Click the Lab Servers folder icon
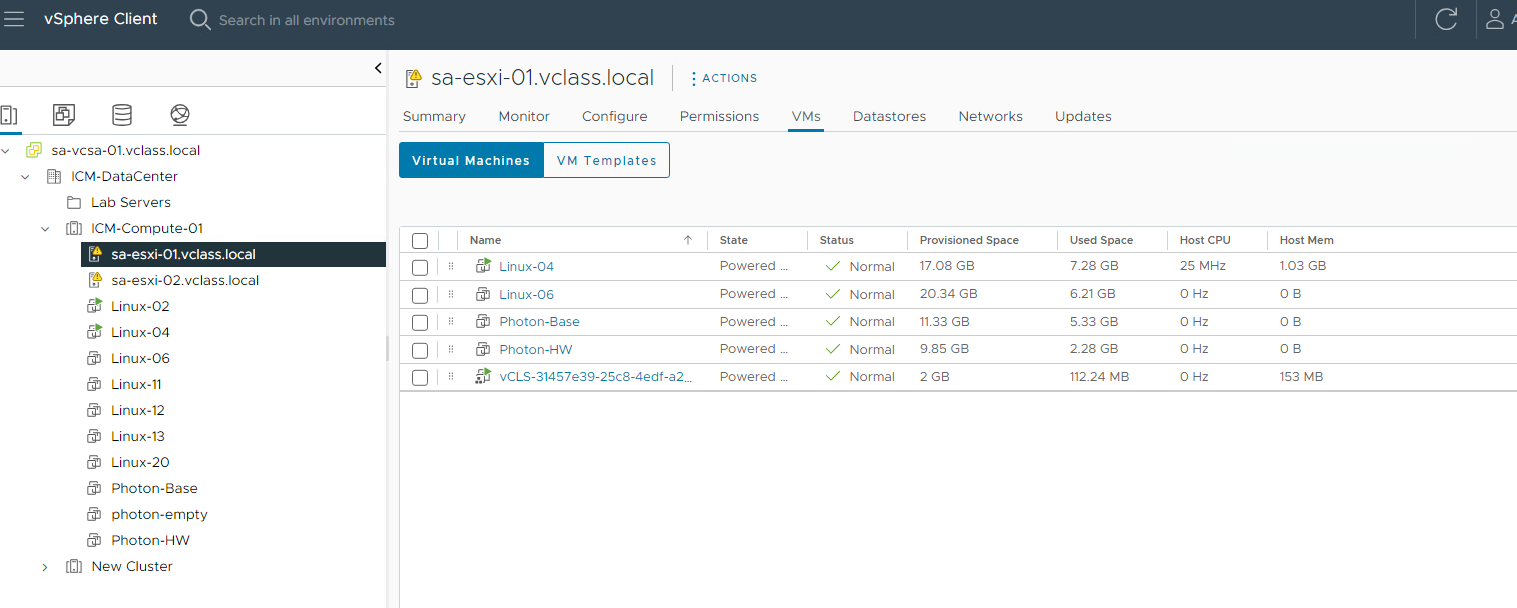The width and height of the screenshot is (1517, 608). [x=73, y=202]
